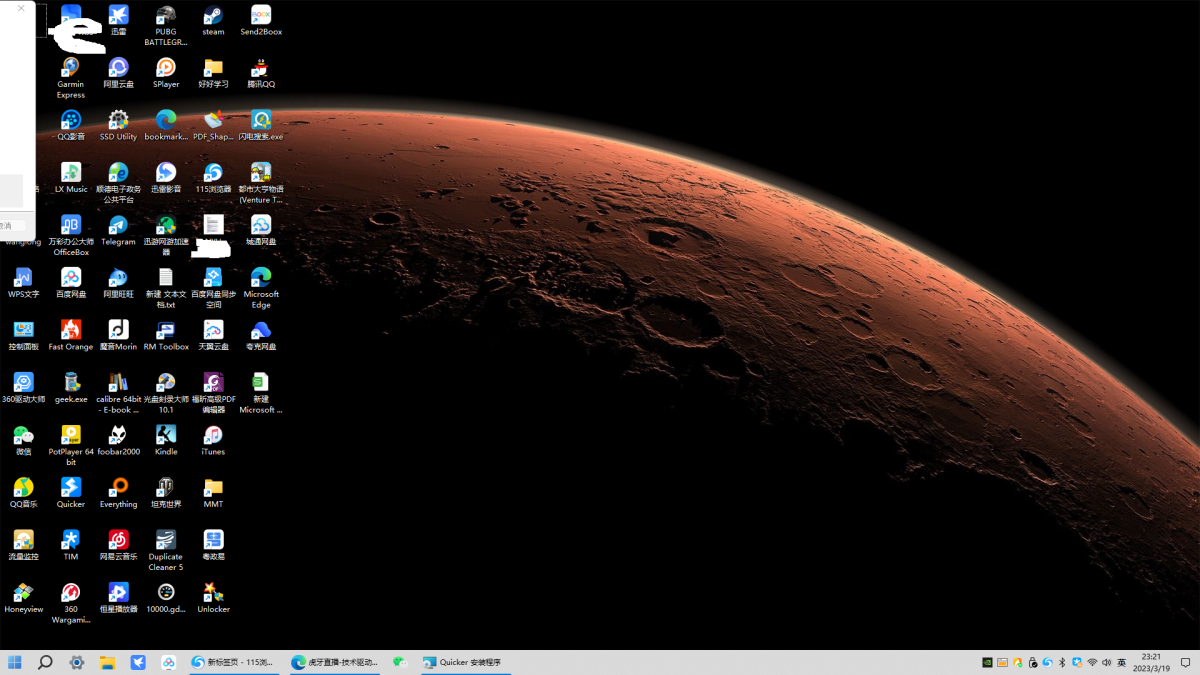Open Settings gear on taskbar

point(77,662)
